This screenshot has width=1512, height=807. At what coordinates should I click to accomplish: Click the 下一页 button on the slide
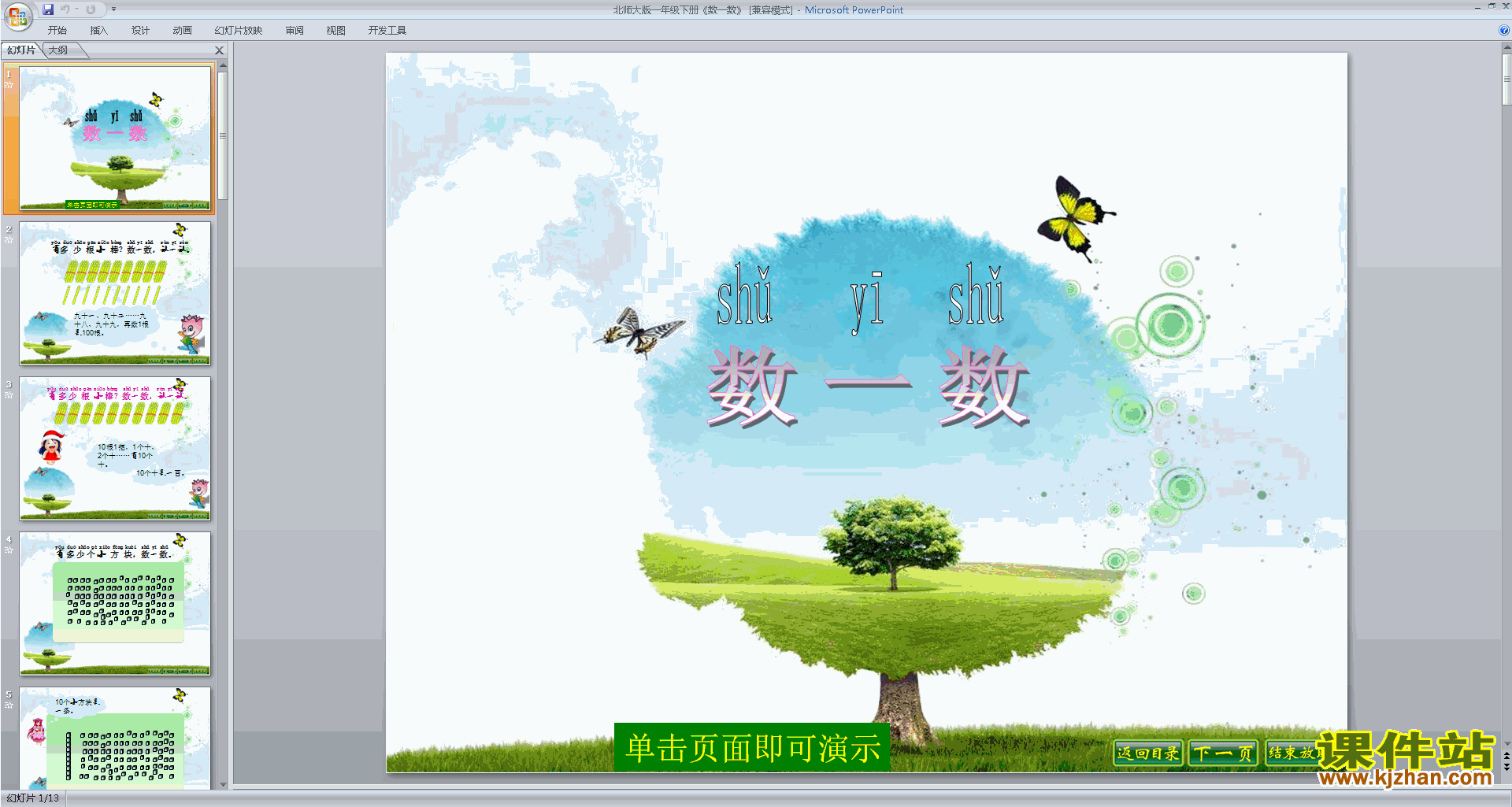tap(1223, 753)
